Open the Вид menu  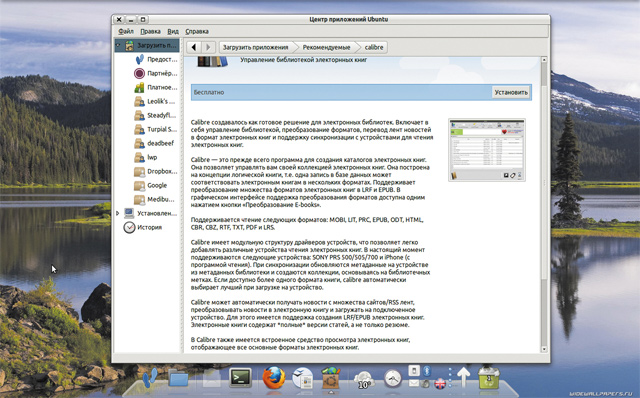173,31
